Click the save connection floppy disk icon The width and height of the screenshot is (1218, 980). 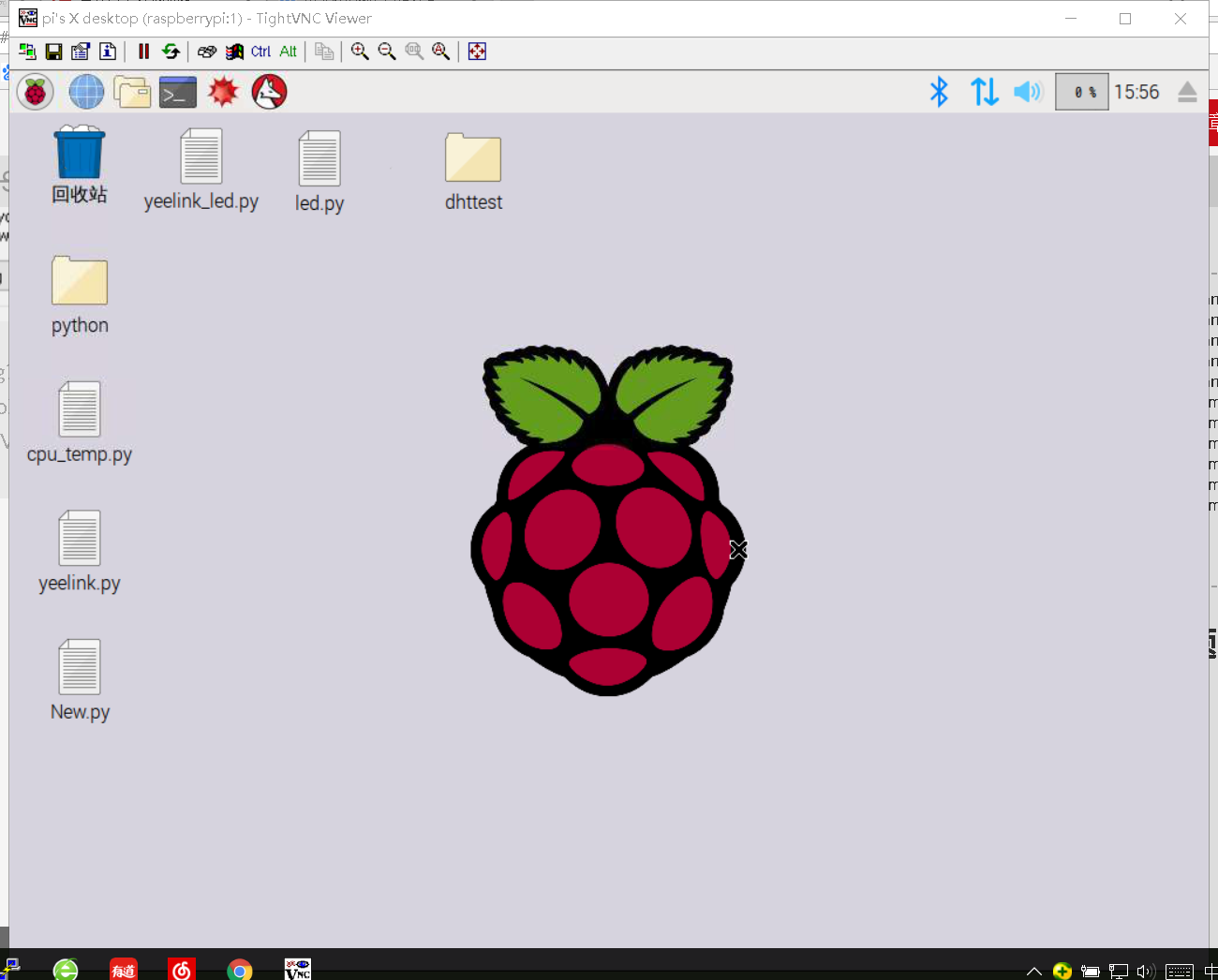click(x=53, y=52)
